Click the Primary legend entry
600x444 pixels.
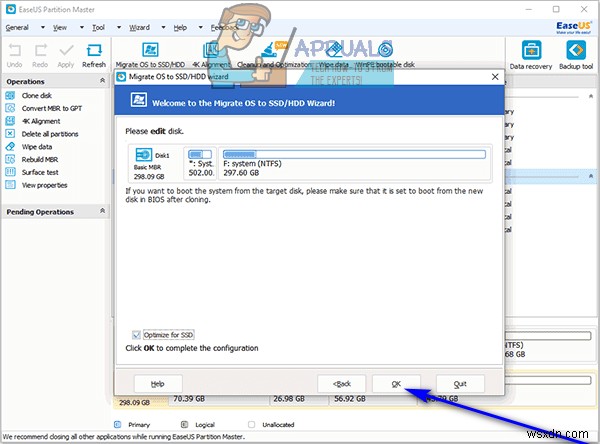click(x=132, y=424)
